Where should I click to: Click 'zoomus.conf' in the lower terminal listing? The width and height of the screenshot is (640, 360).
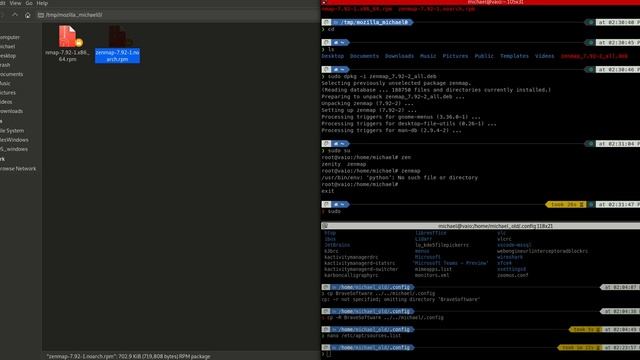513,276
